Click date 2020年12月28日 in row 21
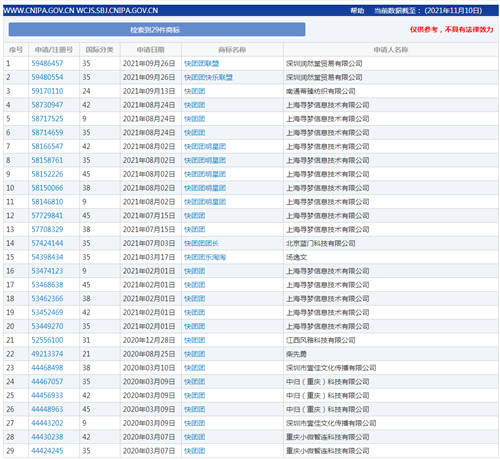This screenshot has width=500, height=460. point(149,340)
